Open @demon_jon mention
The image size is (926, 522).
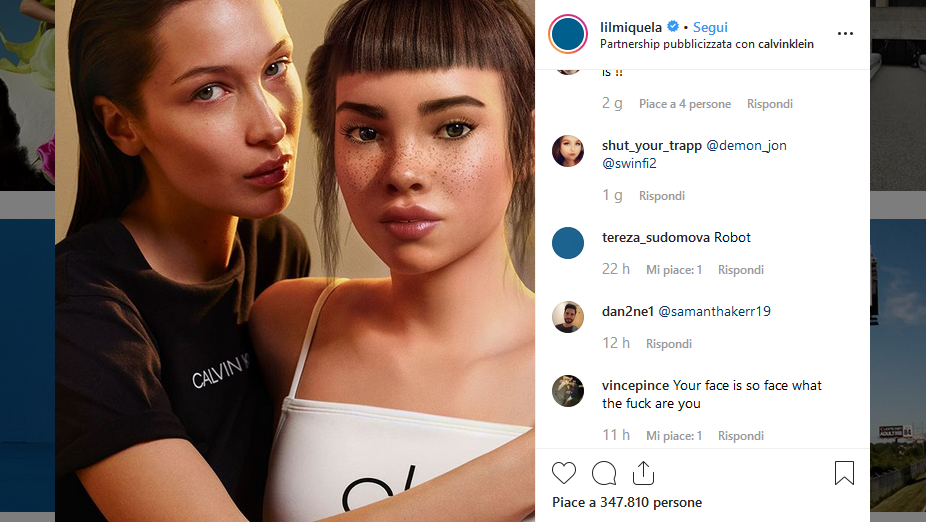pyautogui.click(x=746, y=145)
